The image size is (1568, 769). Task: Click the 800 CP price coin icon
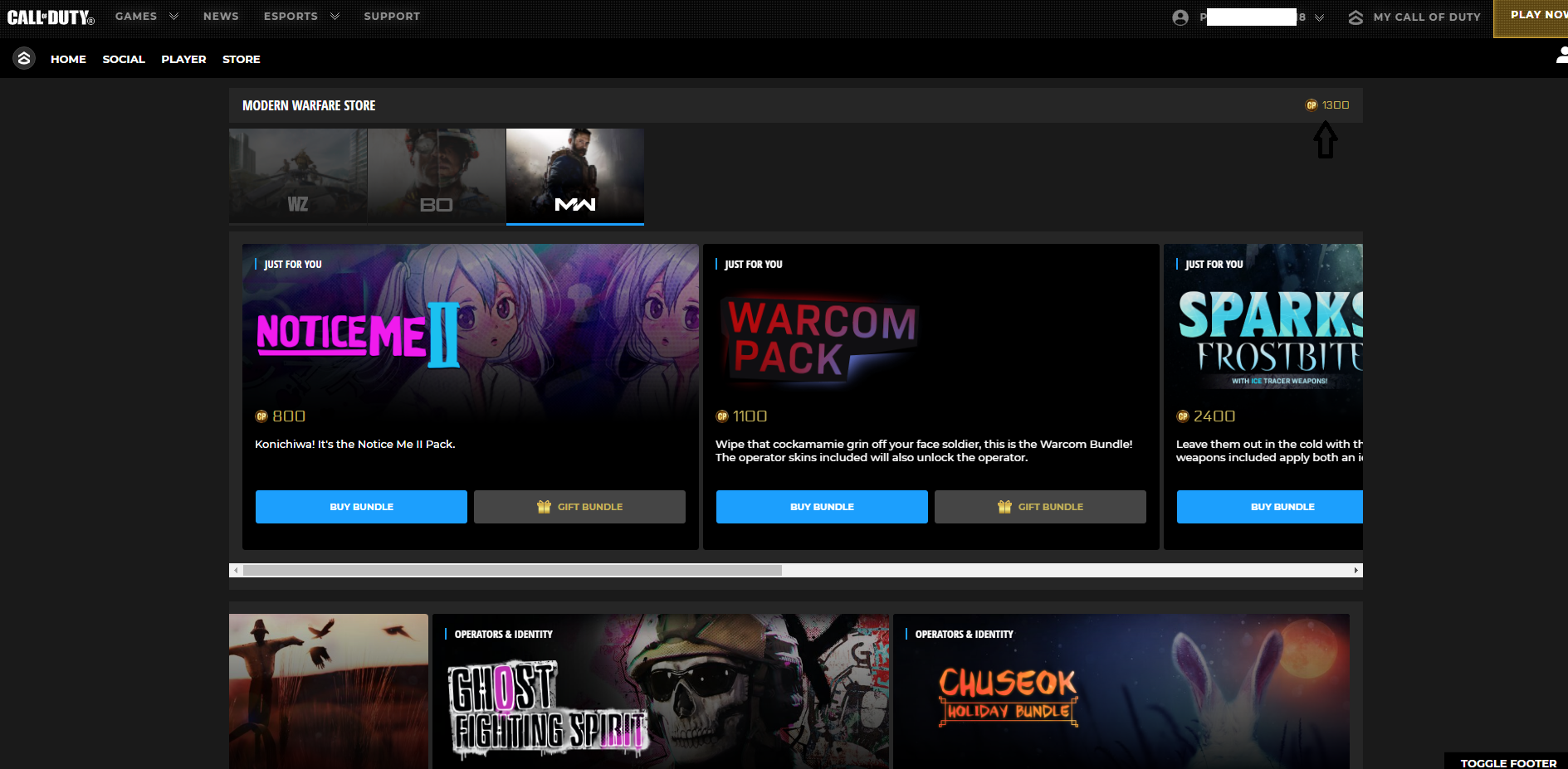coord(261,416)
